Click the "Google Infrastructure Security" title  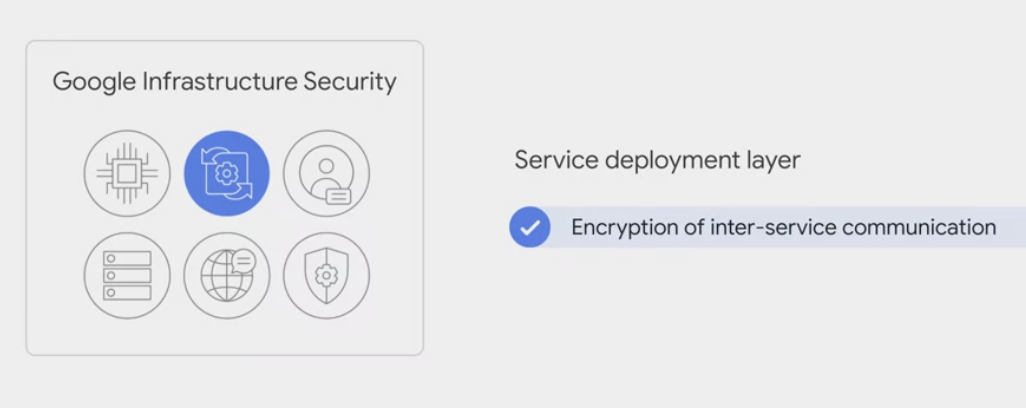coord(224,81)
